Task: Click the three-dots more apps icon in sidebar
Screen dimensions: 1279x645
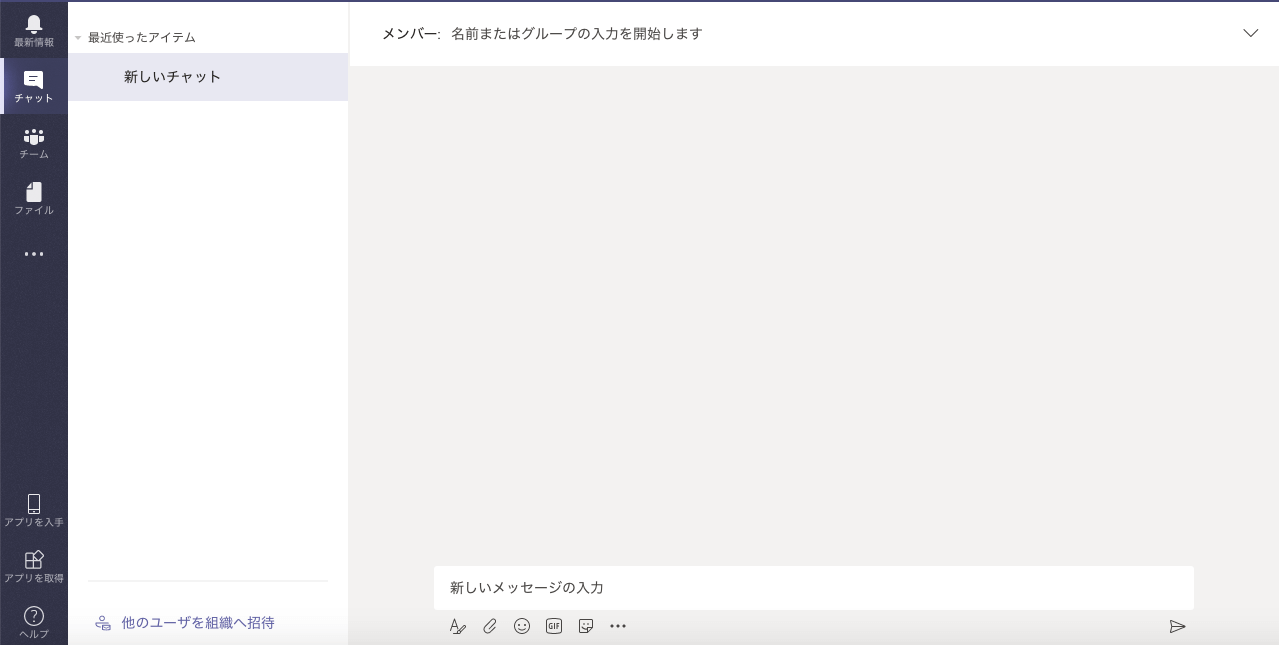Action: 34,254
